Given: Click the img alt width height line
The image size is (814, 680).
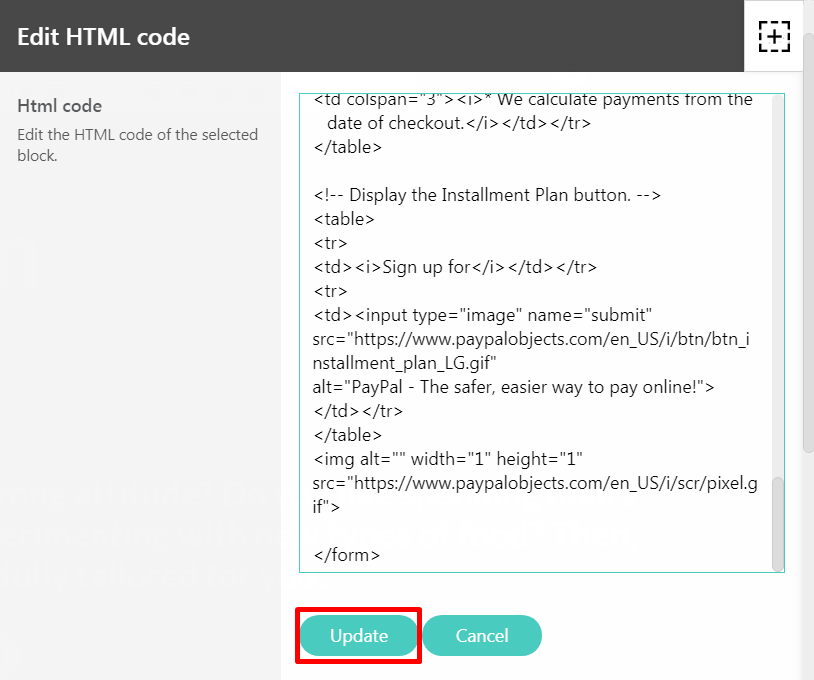Looking at the screenshot, I should click(448, 459).
